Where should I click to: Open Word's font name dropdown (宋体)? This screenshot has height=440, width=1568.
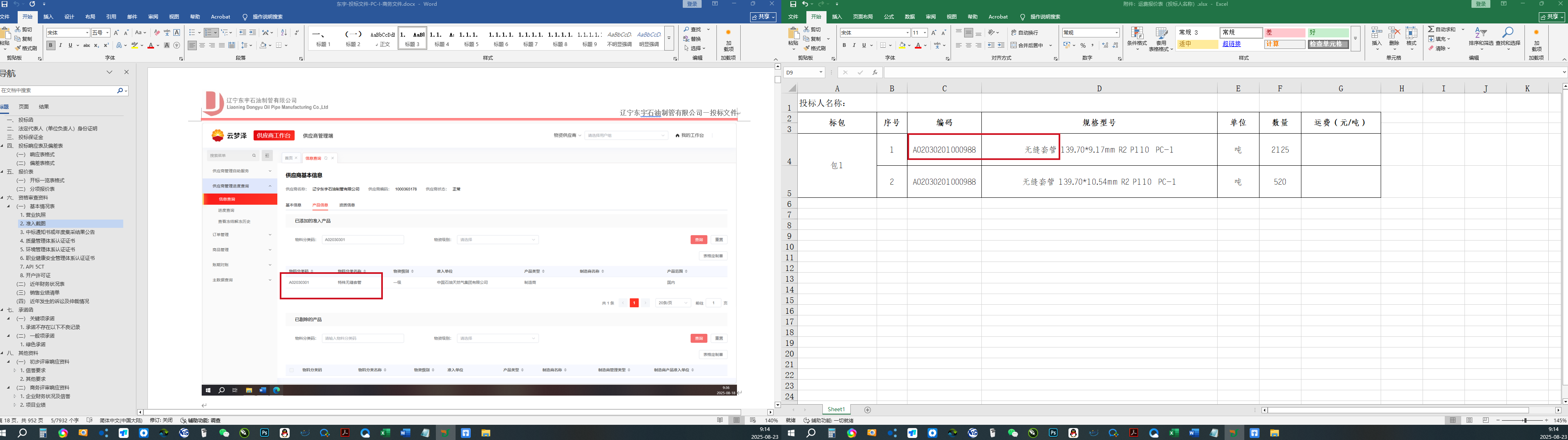(x=87, y=32)
